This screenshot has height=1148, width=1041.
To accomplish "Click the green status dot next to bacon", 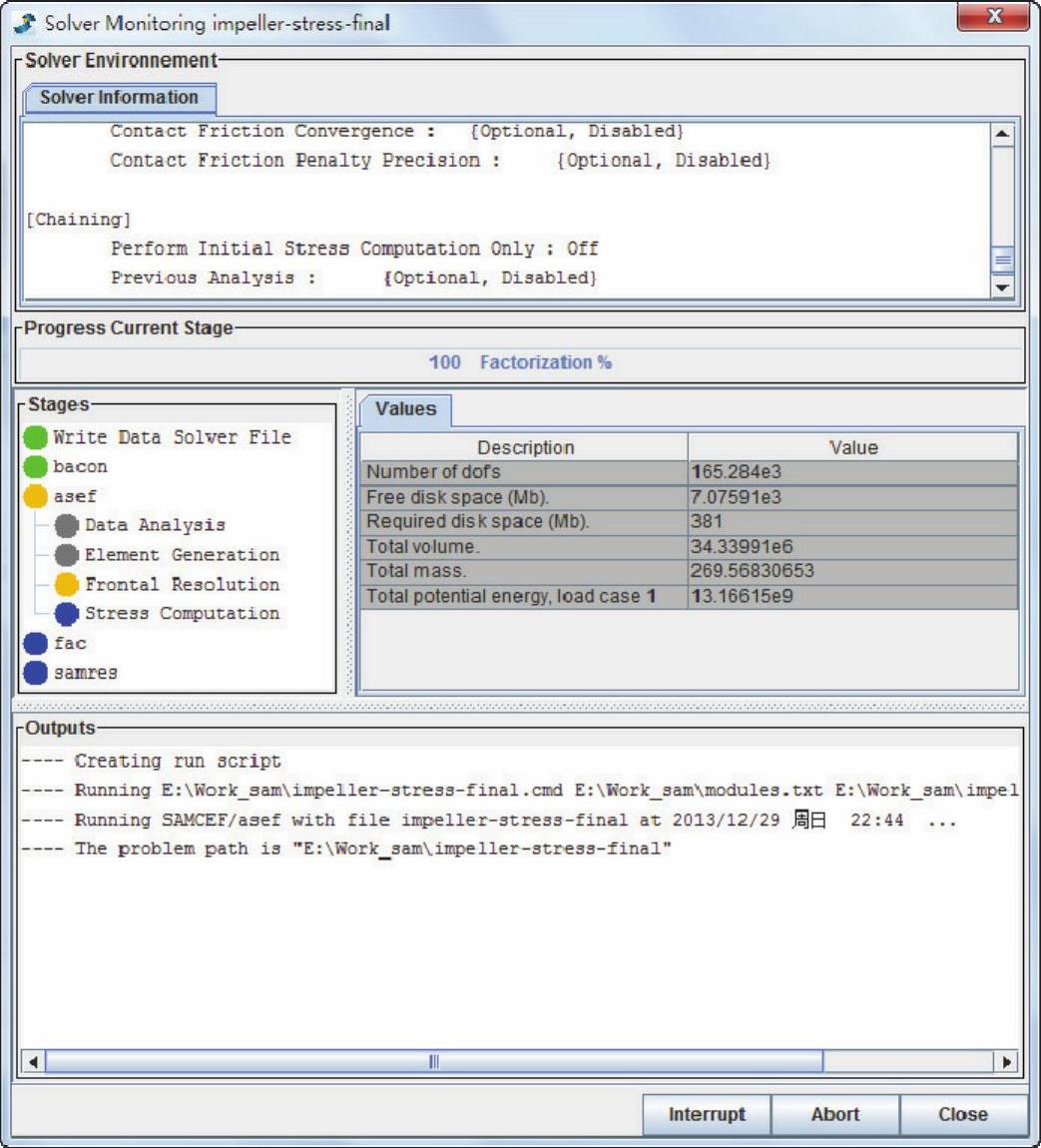I will coord(36,466).
